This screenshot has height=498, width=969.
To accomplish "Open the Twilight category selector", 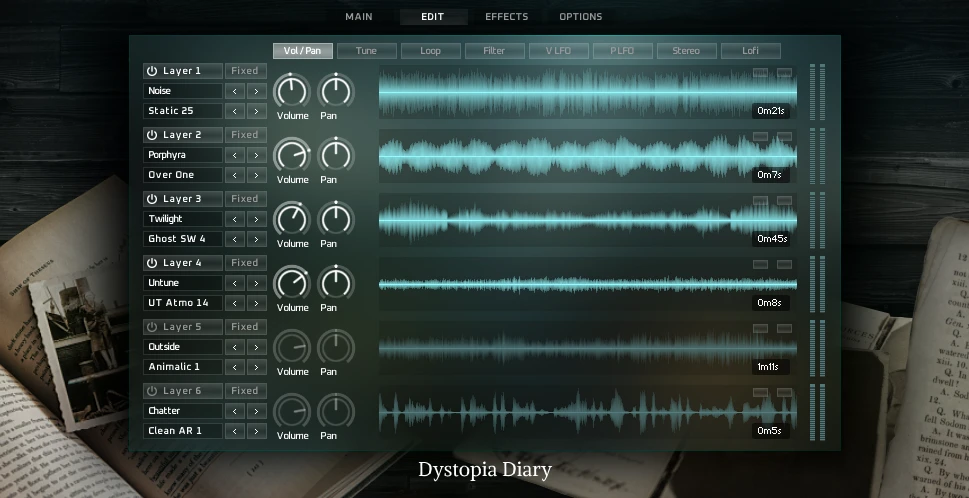I will point(181,219).
